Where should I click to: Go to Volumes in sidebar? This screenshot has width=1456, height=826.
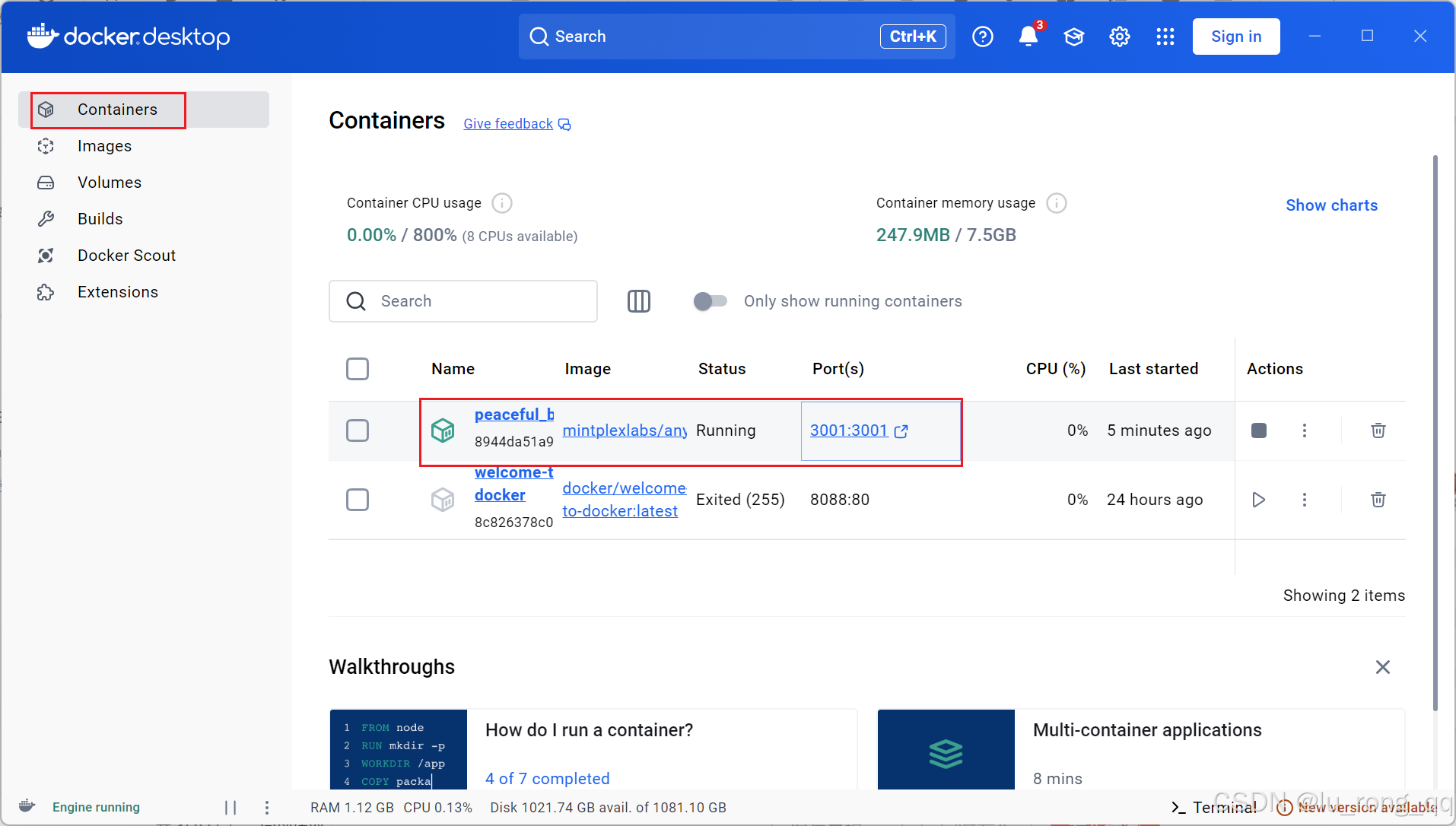click(x=144, y=183)
